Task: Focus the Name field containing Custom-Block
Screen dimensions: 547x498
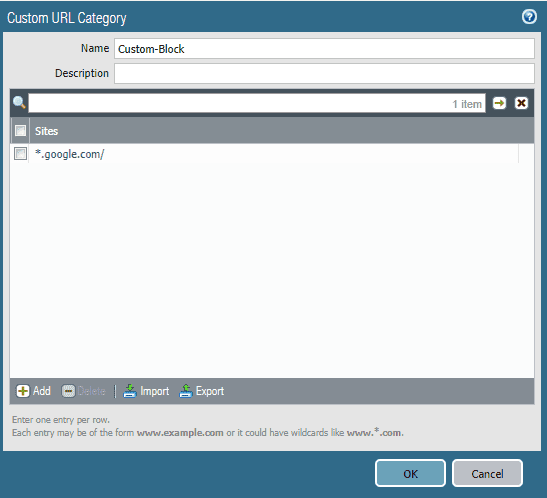Action: click(324, 48)
